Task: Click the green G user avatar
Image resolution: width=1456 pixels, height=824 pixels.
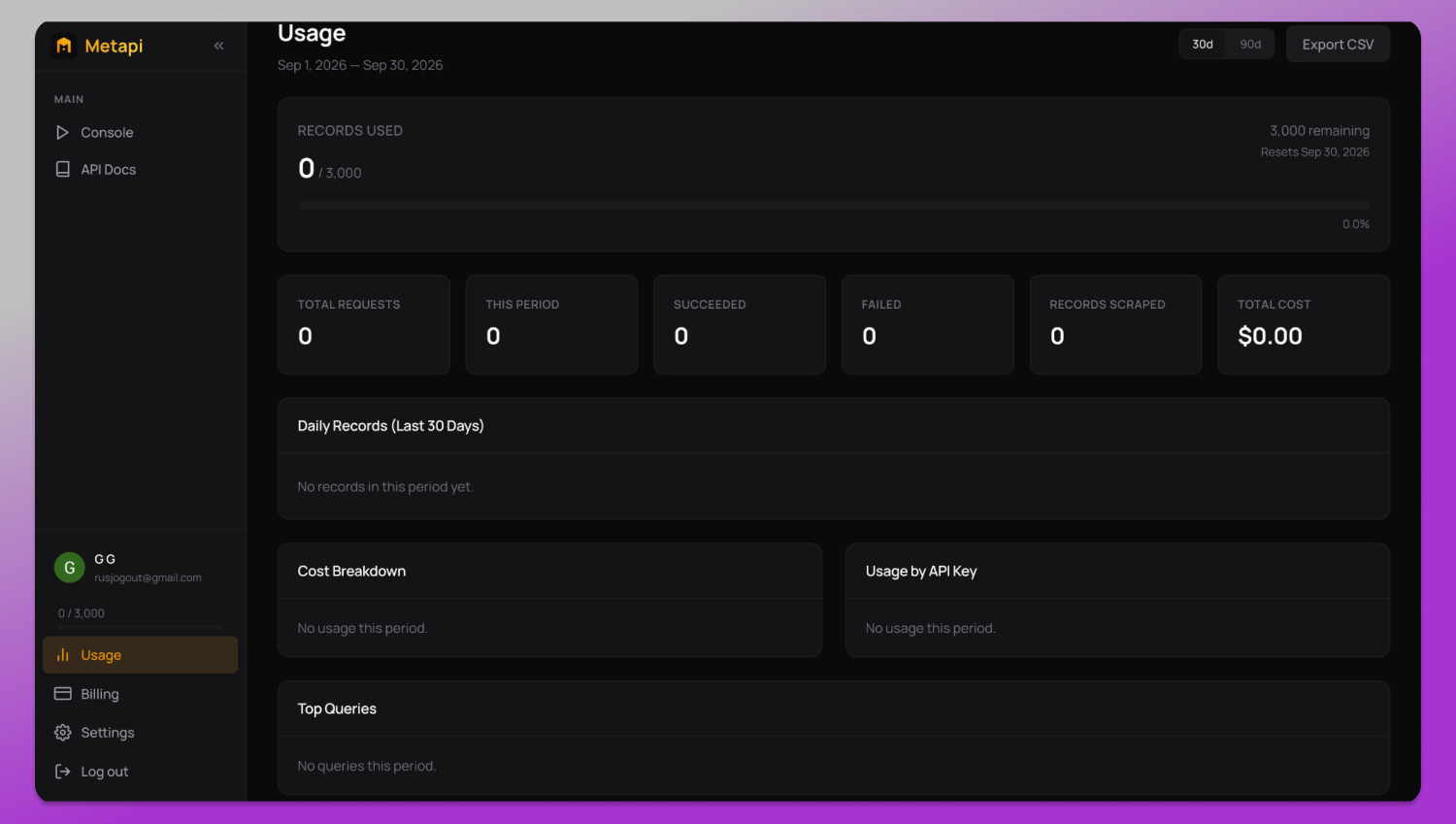Action: pos(69,568)
